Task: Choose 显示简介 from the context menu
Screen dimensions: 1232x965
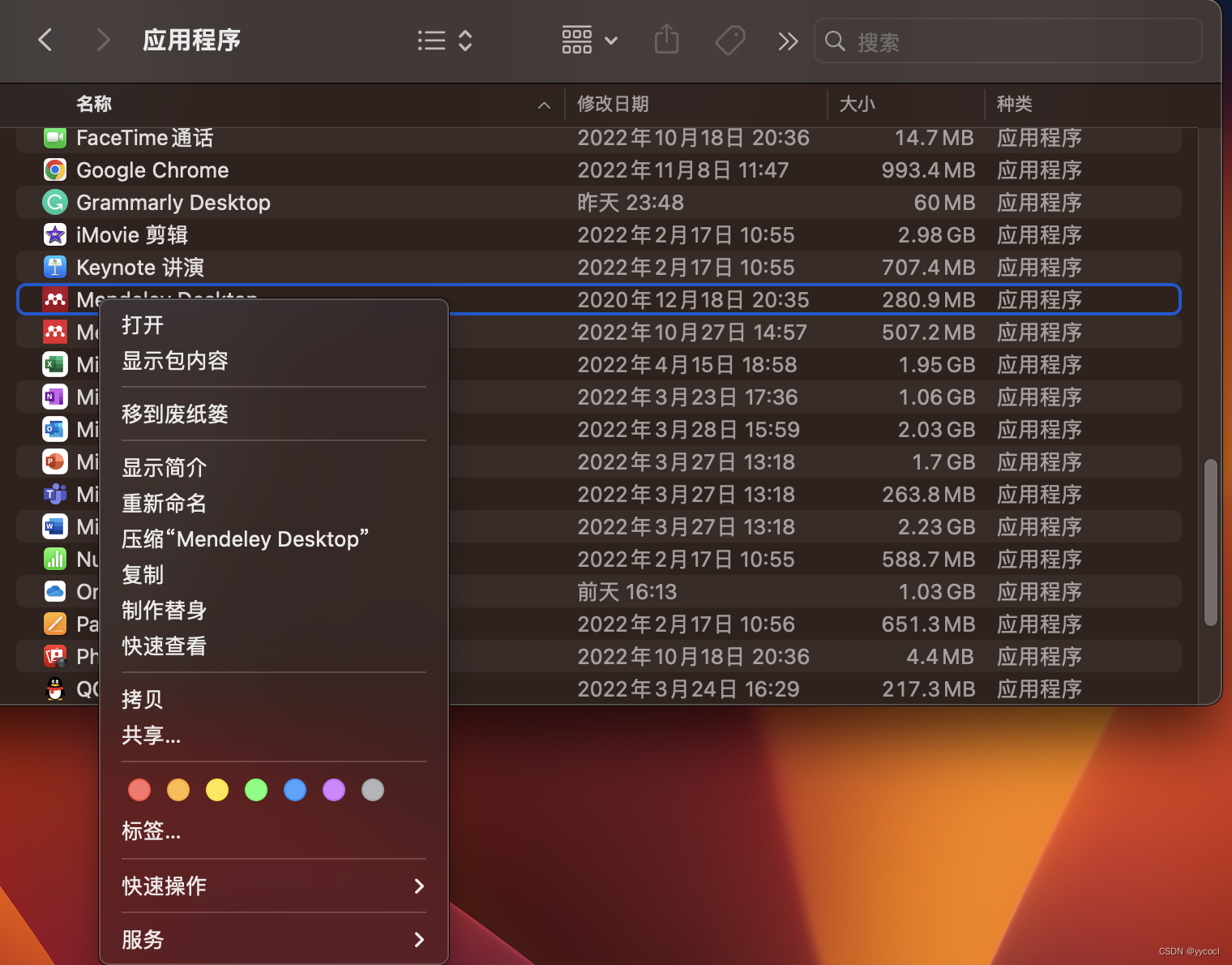Action: coord(274,468)
